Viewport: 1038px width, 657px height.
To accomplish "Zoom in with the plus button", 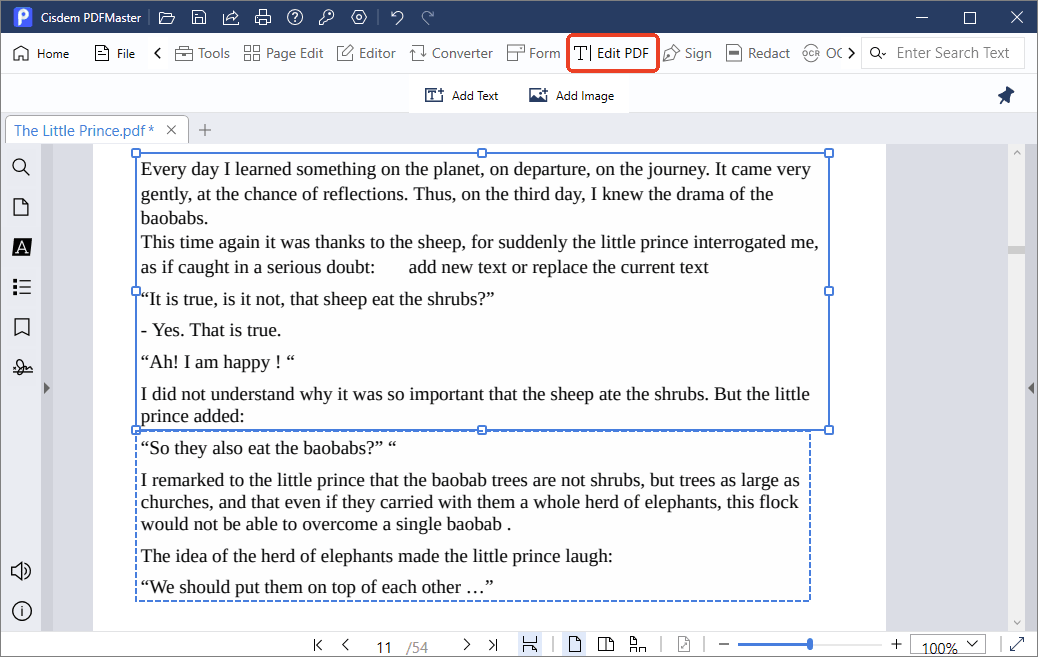I will [x=896, y=644].
